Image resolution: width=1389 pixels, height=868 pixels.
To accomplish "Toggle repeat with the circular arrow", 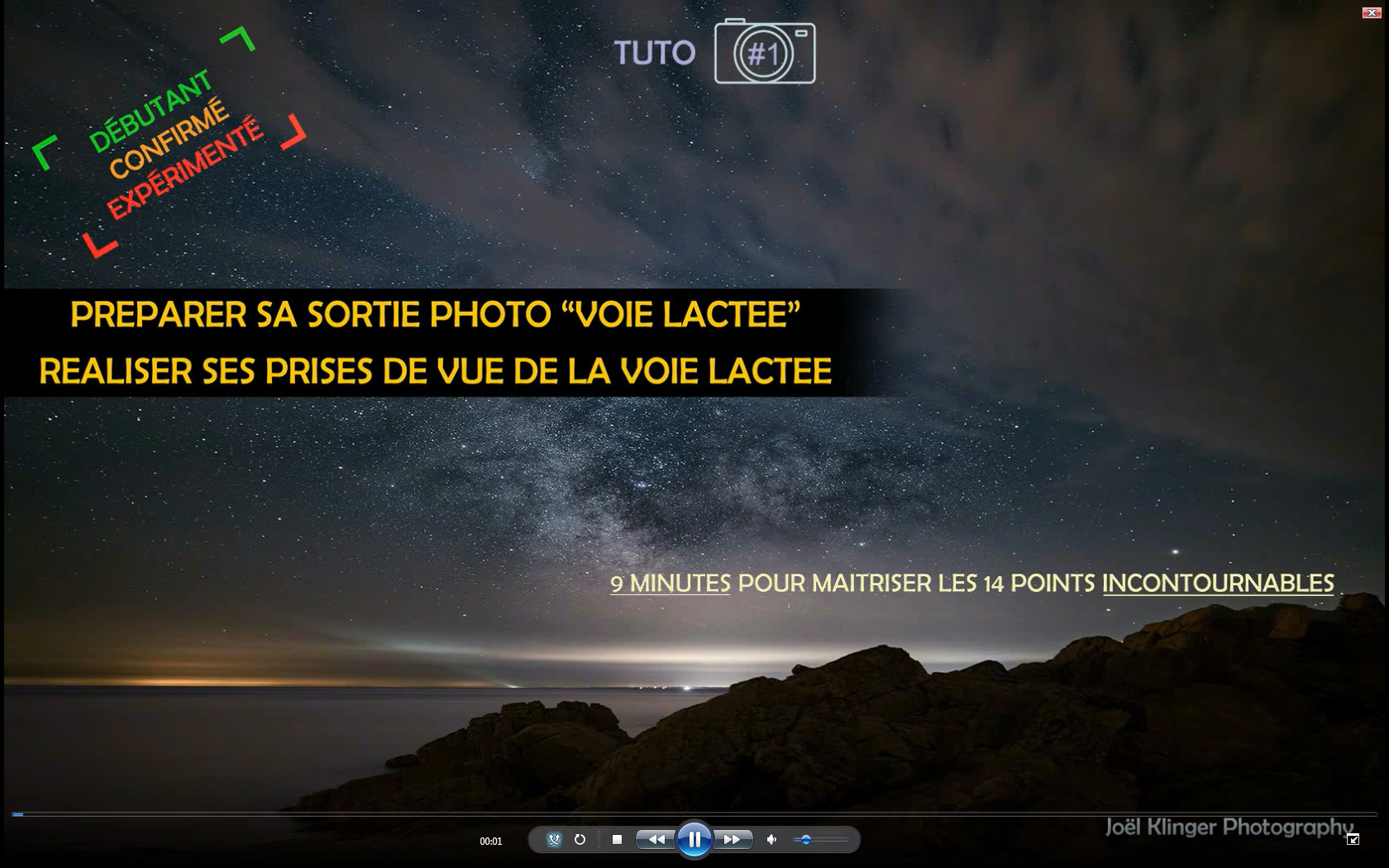I will pyautogui.click(x=580, y=840).
